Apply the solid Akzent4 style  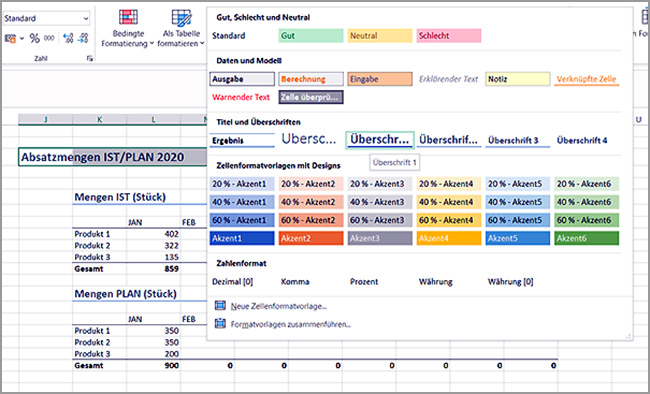[449, 238]
